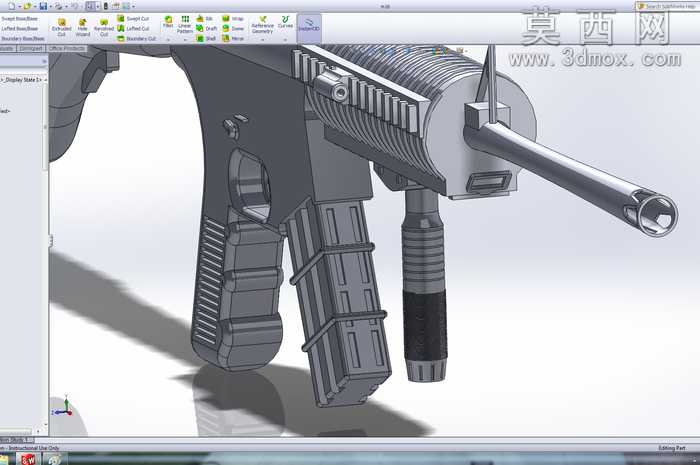This screenshot has width=700, height=465.
Task: Open the Motion Study tab
Action: coord(17,440)
